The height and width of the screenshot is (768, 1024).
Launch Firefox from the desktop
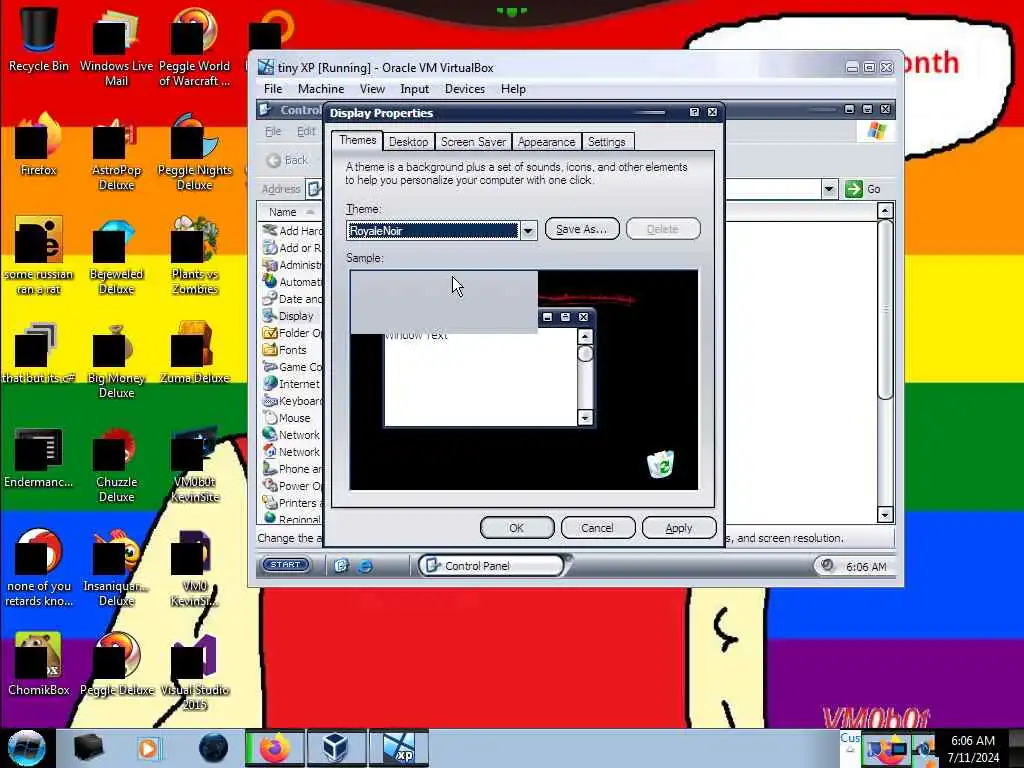coord(39,145)
